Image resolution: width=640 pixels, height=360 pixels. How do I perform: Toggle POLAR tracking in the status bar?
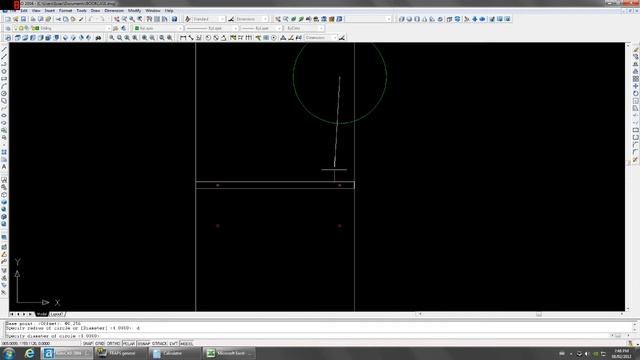129,344
